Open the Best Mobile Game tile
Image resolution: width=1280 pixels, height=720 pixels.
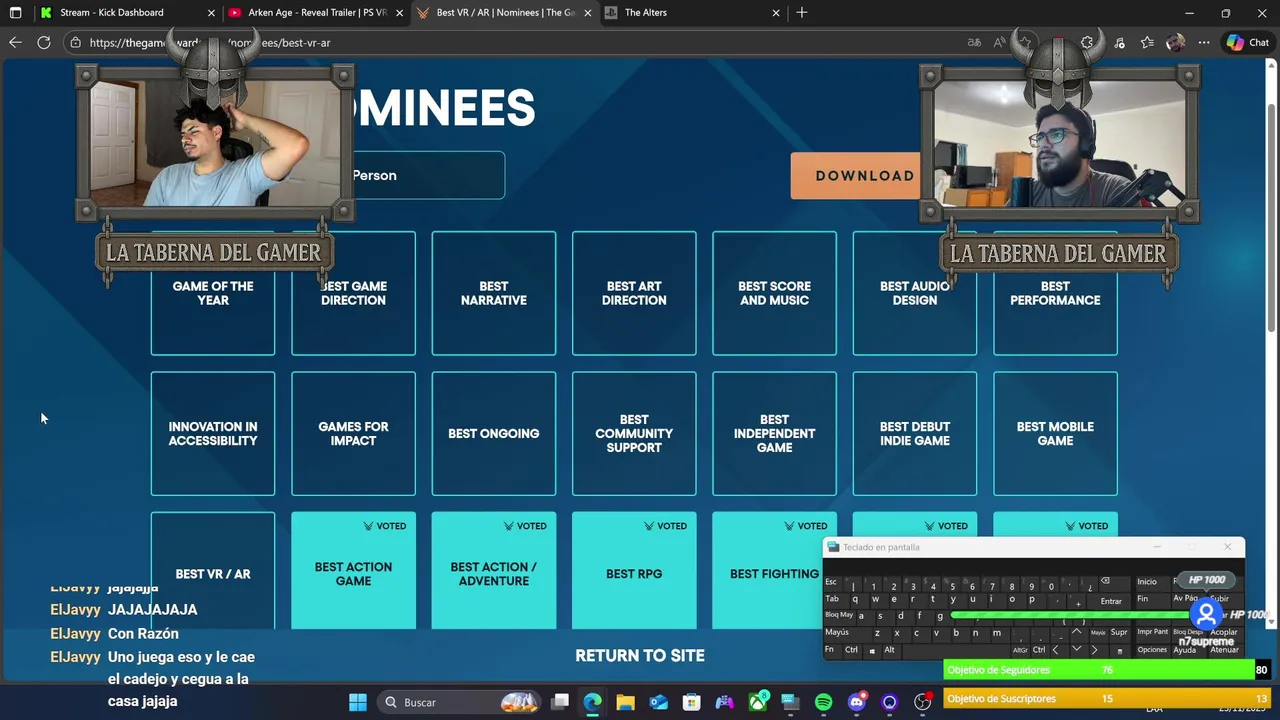(1055, 433)
